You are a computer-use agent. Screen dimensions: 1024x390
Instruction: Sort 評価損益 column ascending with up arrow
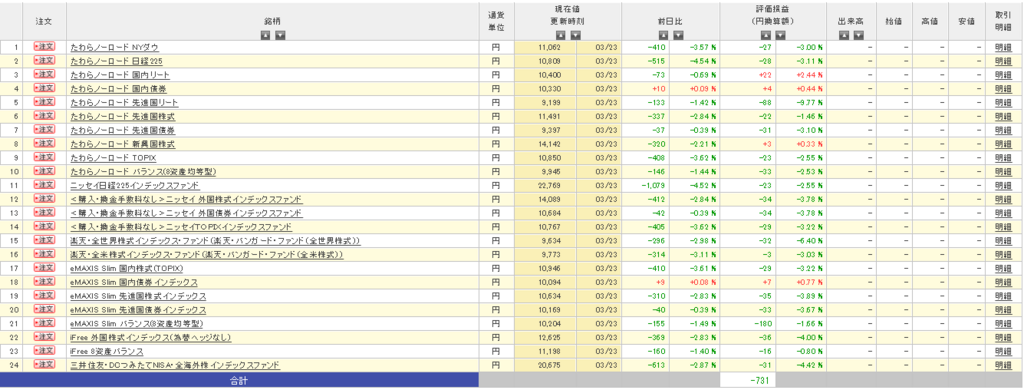click(765, 35)
